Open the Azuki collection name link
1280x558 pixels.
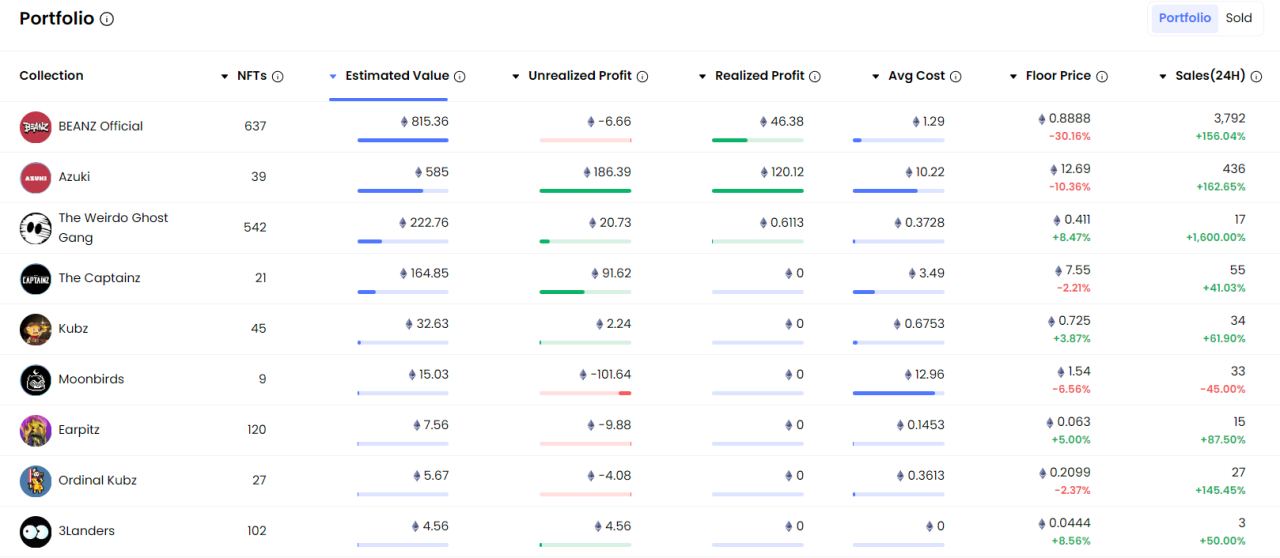point(74,177)
